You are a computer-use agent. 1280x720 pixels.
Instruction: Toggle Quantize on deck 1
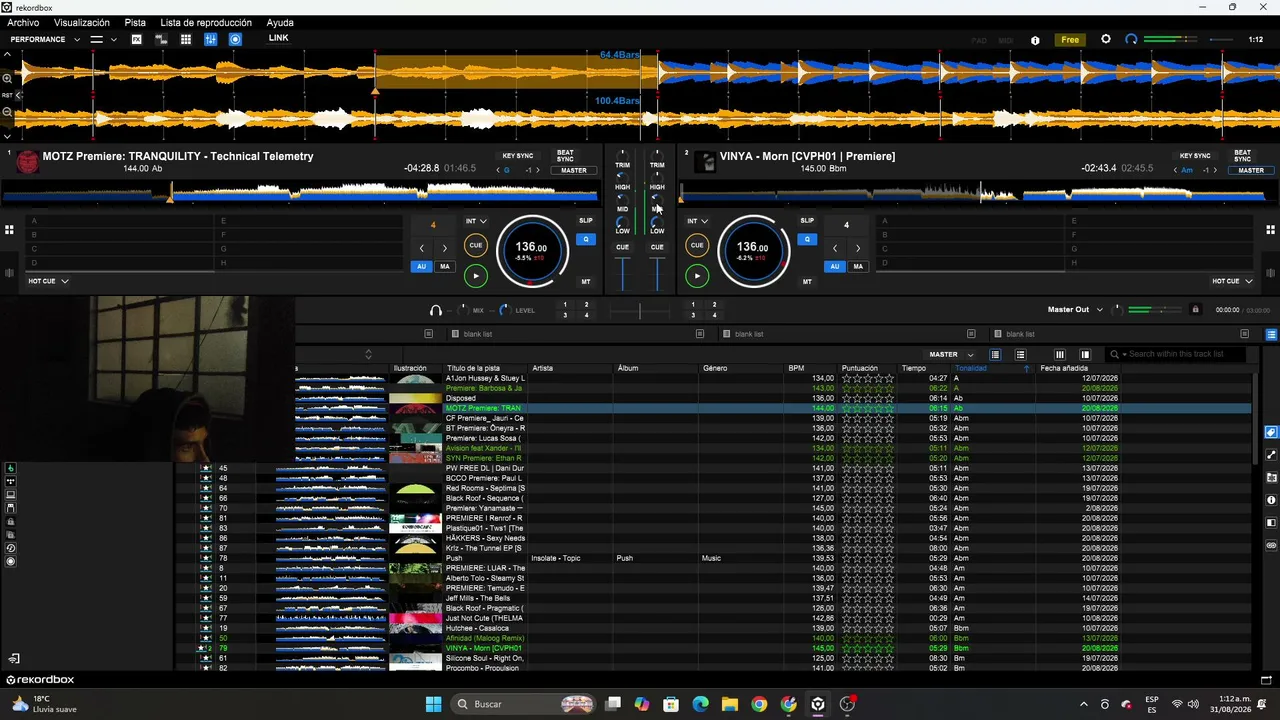click(586, 239)
